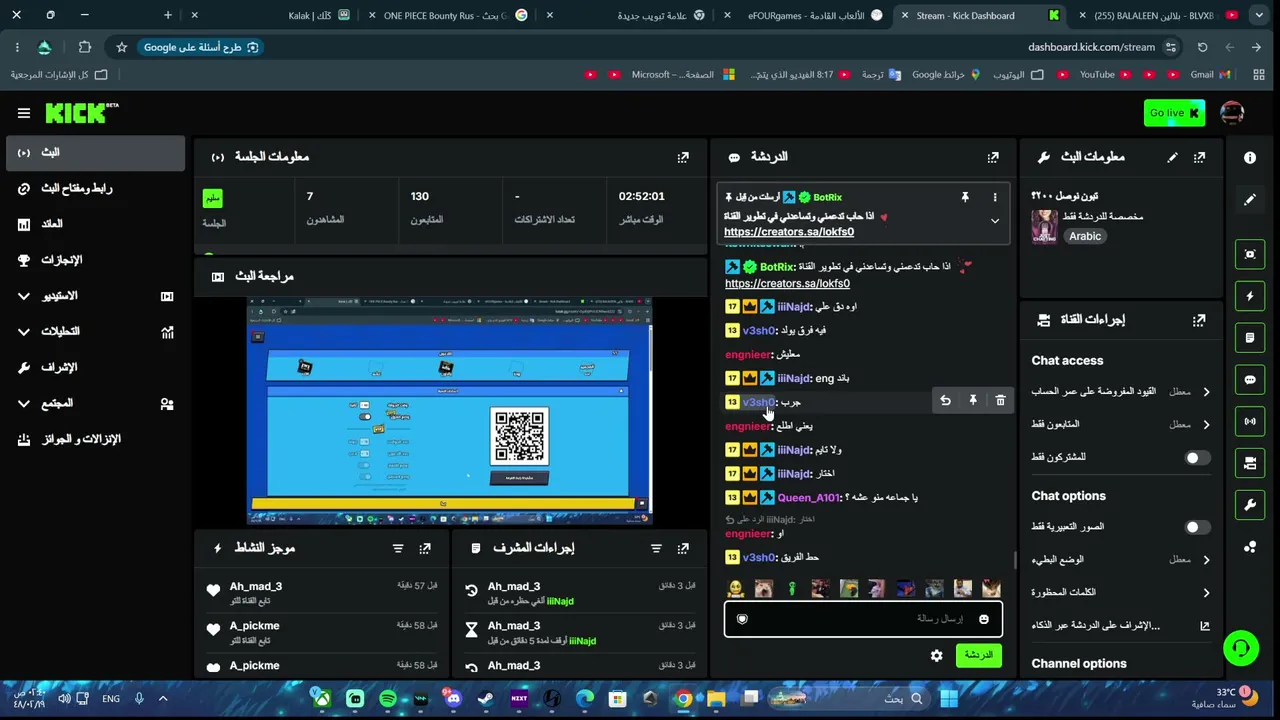Image resolution: width=1280 pixels, height=720 pixels.
Task: Pop out the activity feed panel
Action: pos(425,548)
